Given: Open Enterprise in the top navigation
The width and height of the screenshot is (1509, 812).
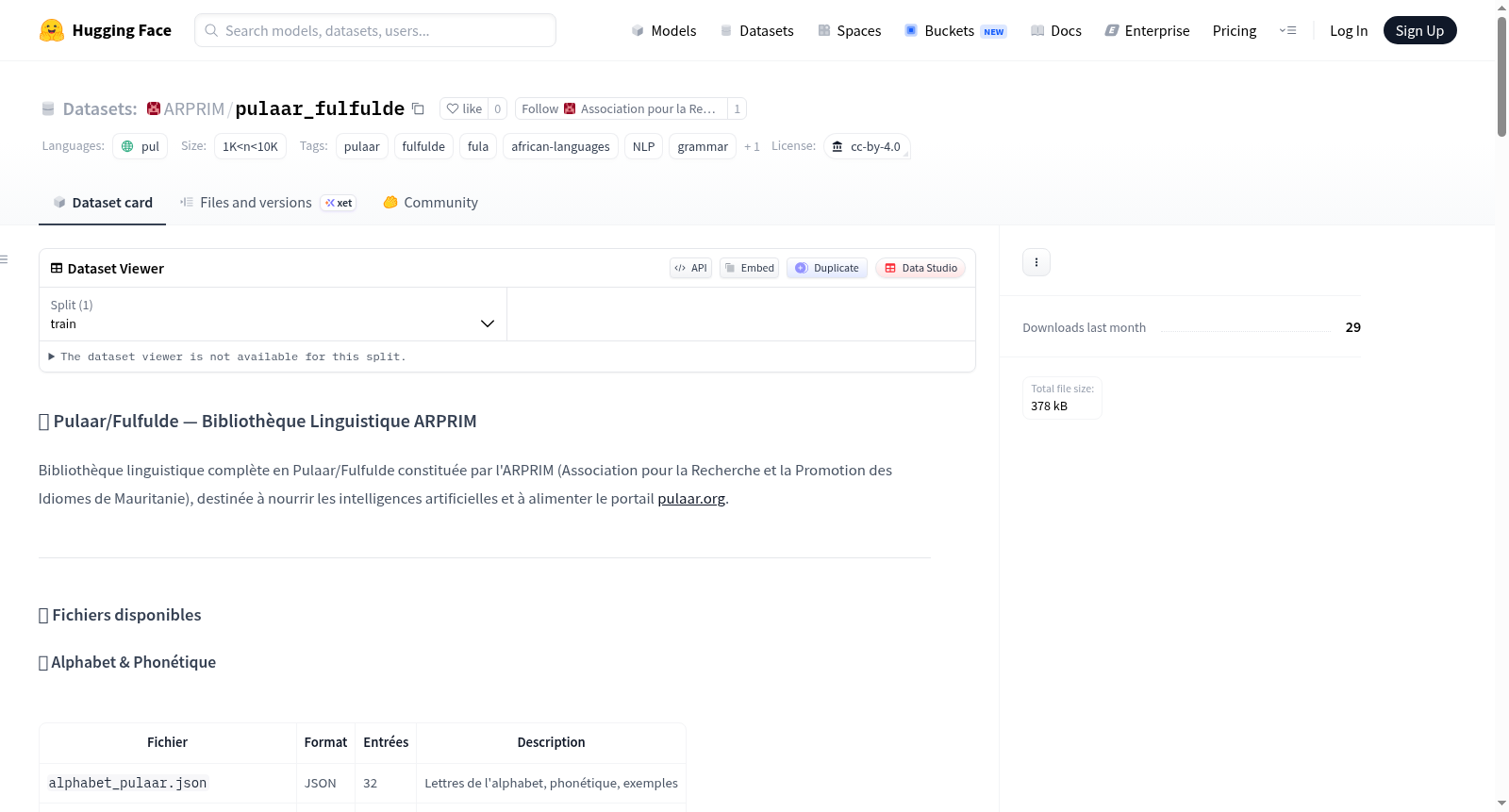Looking at the screenshot, I should coord(1147,30).
